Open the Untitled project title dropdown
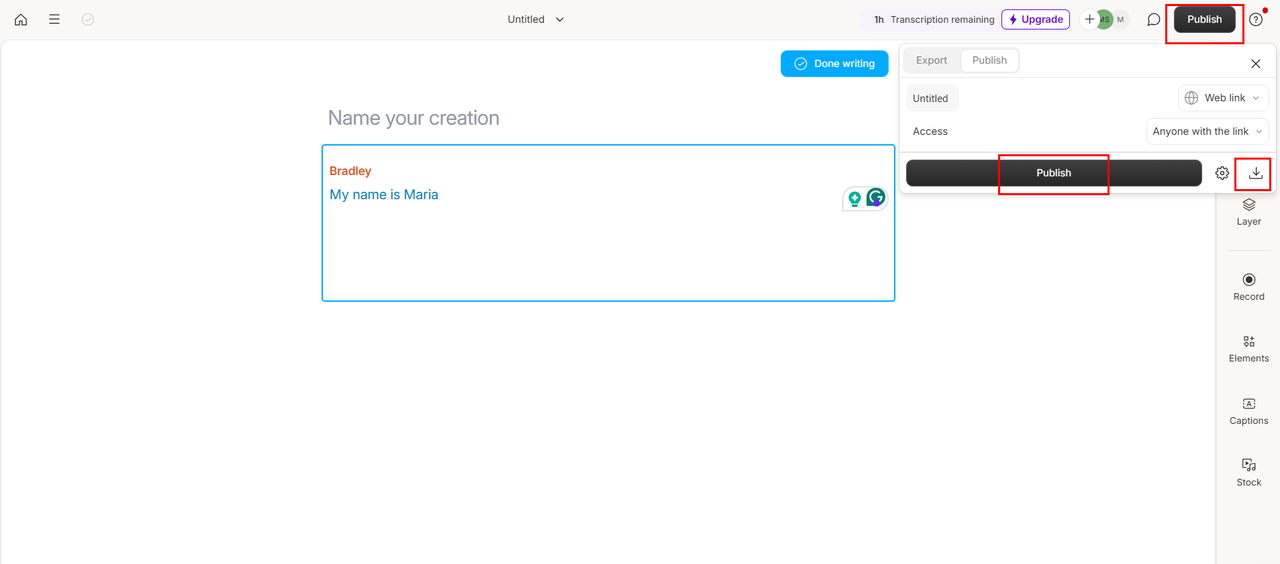 536,19
